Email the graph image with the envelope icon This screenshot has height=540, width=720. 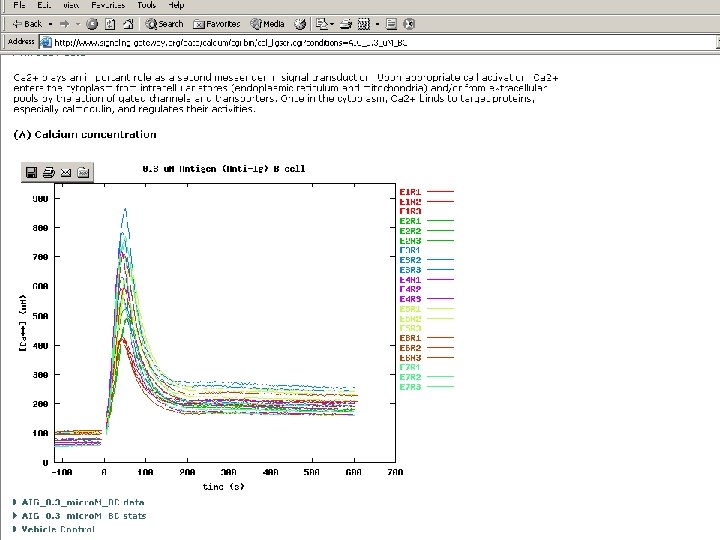pos(66,173)
